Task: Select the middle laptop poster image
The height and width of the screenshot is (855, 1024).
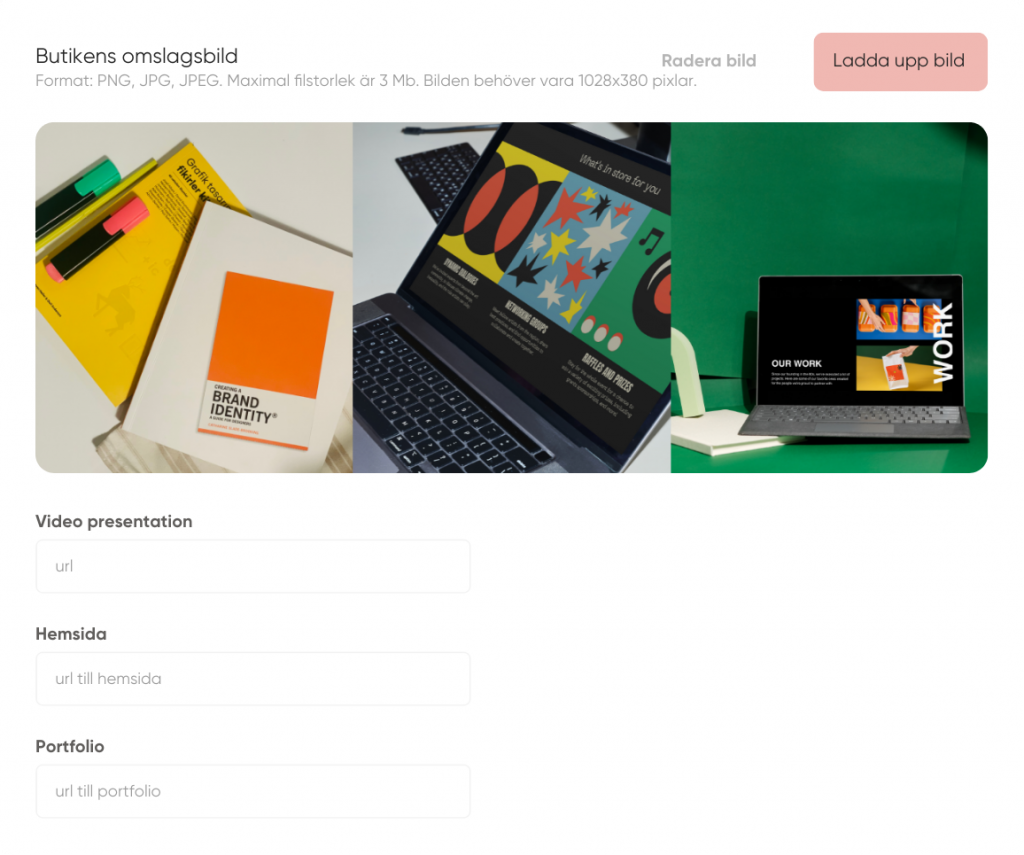Action: 511,297
